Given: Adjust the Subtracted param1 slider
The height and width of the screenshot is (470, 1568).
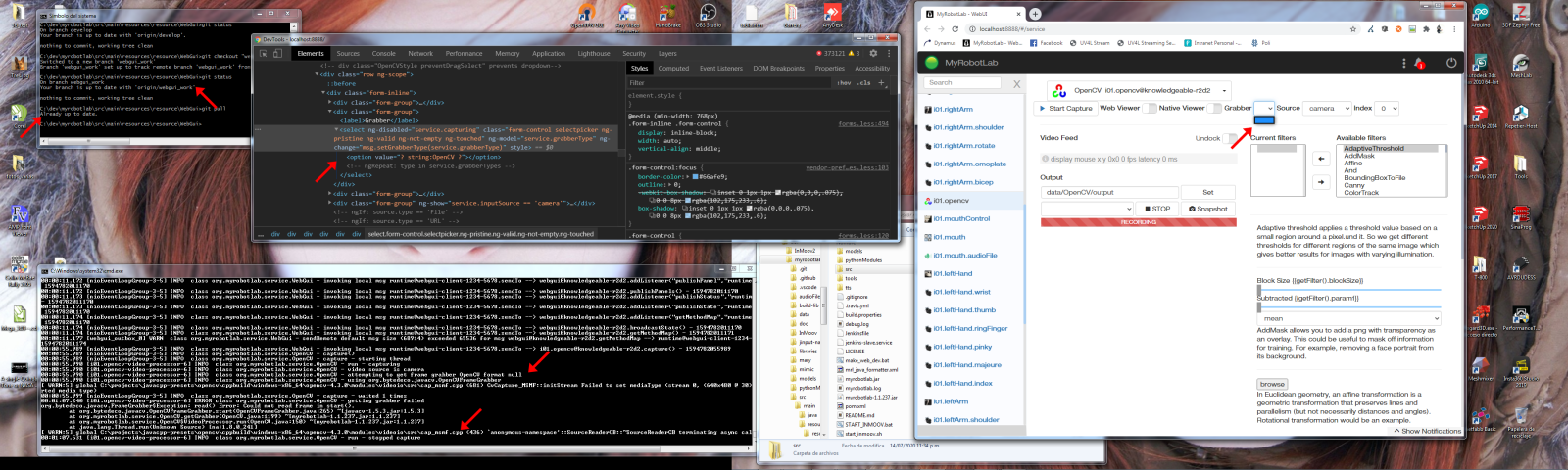Looking at the screenshot, I should (x=1349, y=305).
